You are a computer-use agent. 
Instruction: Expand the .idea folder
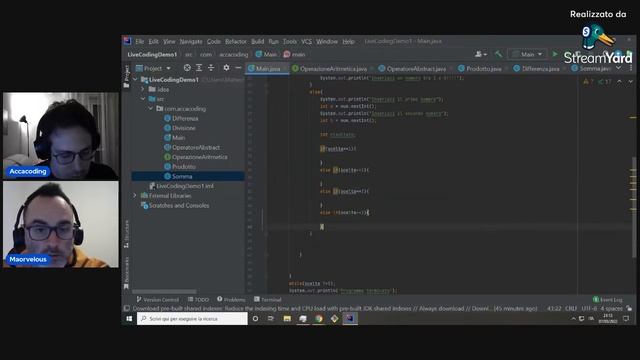(143, 89)
